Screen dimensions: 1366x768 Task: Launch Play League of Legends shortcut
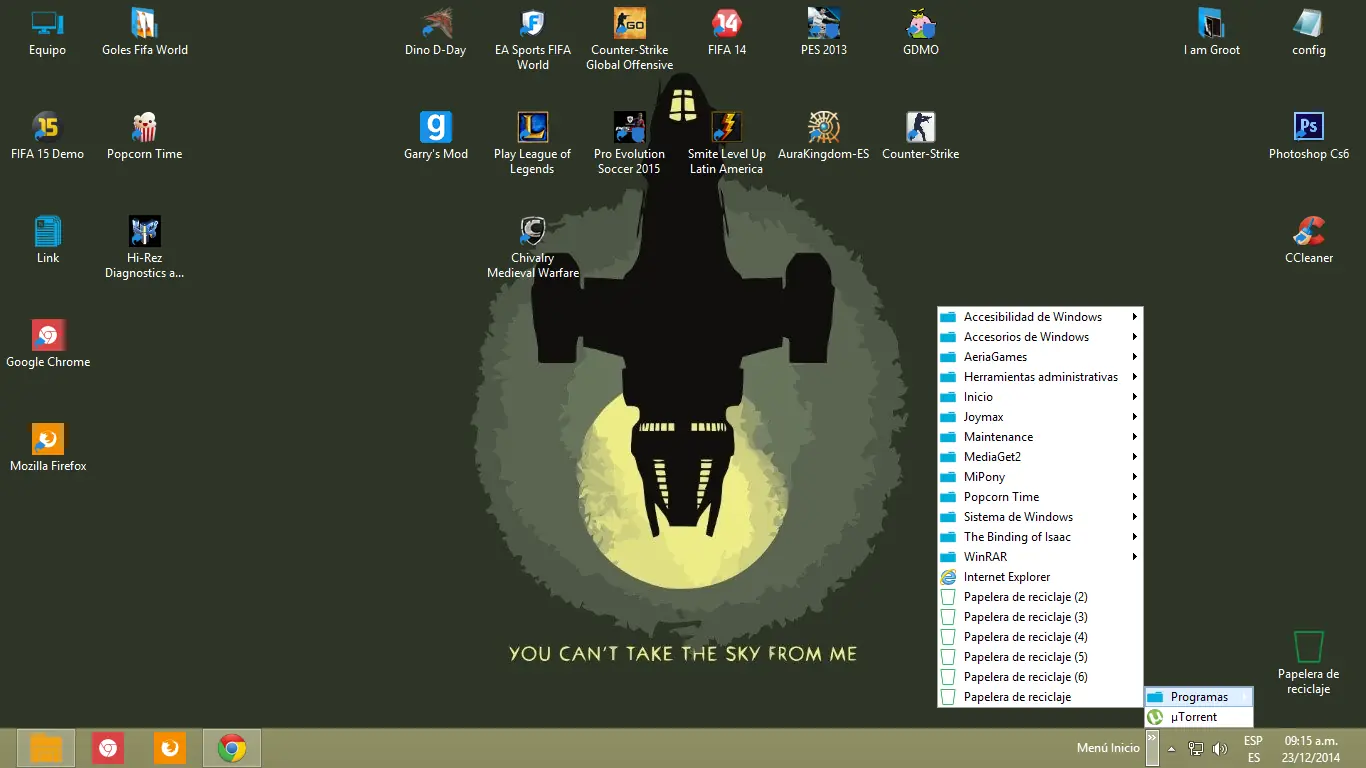(x=533, y=143)
